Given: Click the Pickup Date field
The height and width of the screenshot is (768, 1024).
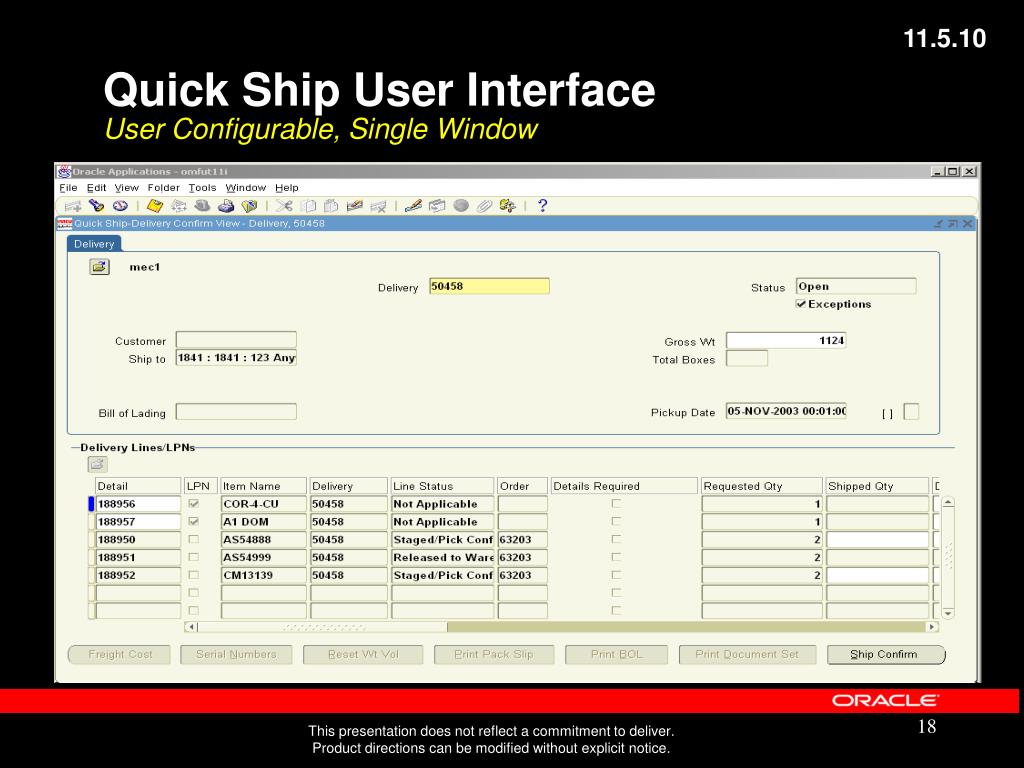Looking at the screenshot, I should [x=786, y=411].
